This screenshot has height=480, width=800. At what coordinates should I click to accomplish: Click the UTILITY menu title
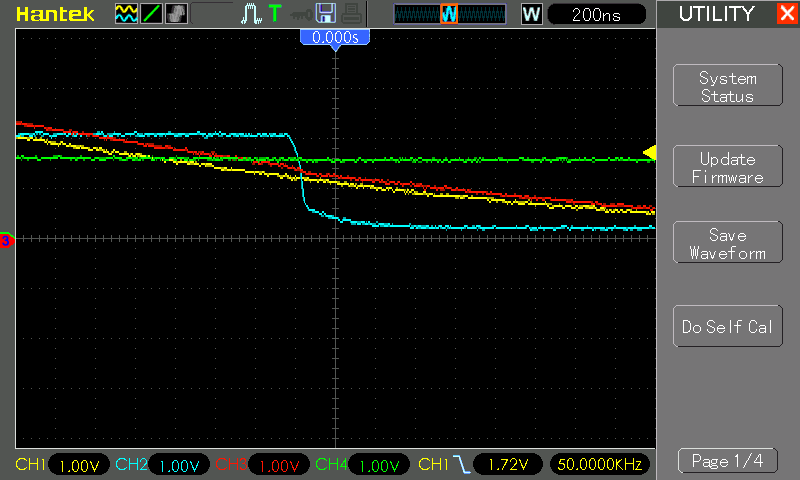pos(716,14)
